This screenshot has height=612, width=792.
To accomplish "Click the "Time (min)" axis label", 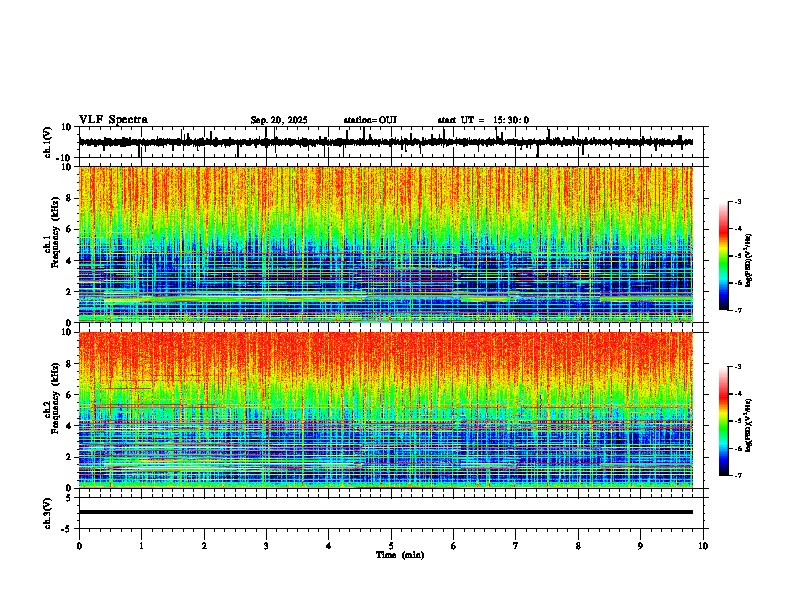I will (400, 555).
